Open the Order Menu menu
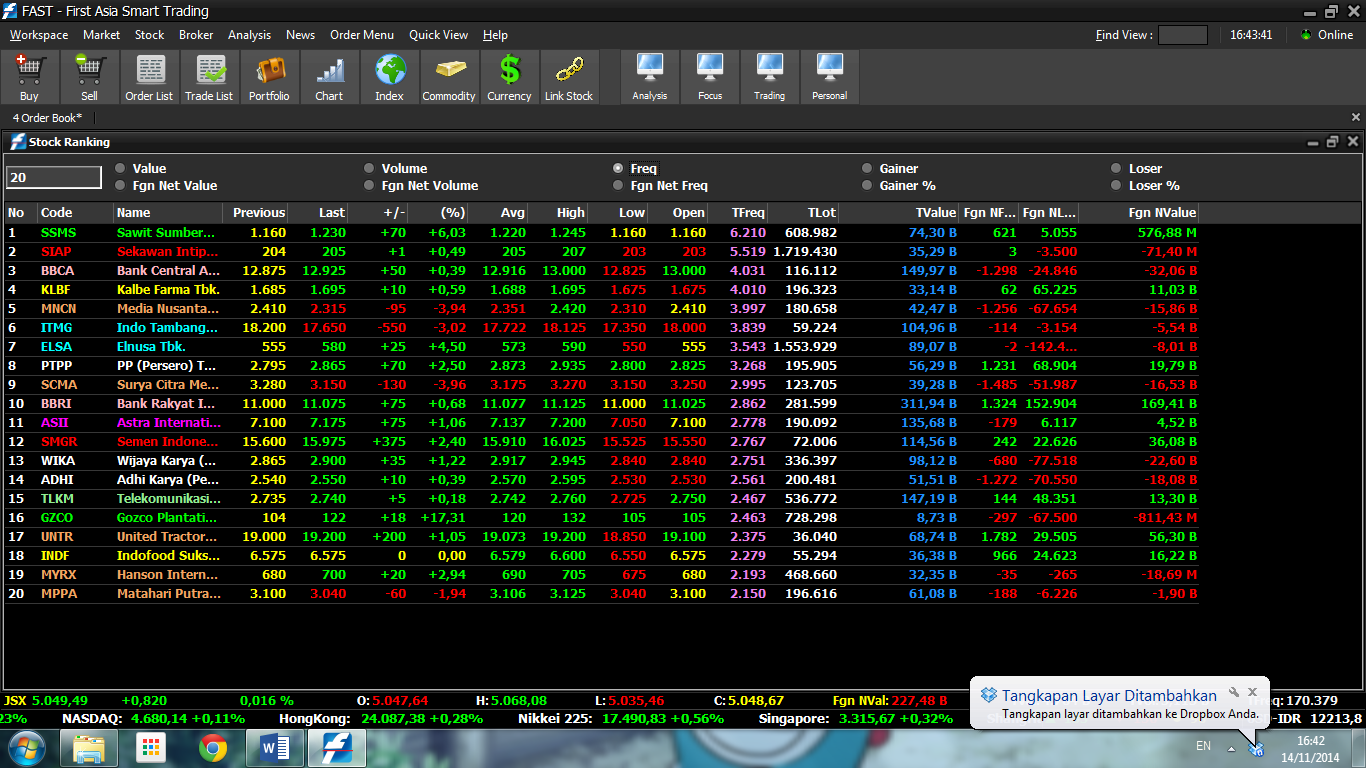 [x=362, y=35]
